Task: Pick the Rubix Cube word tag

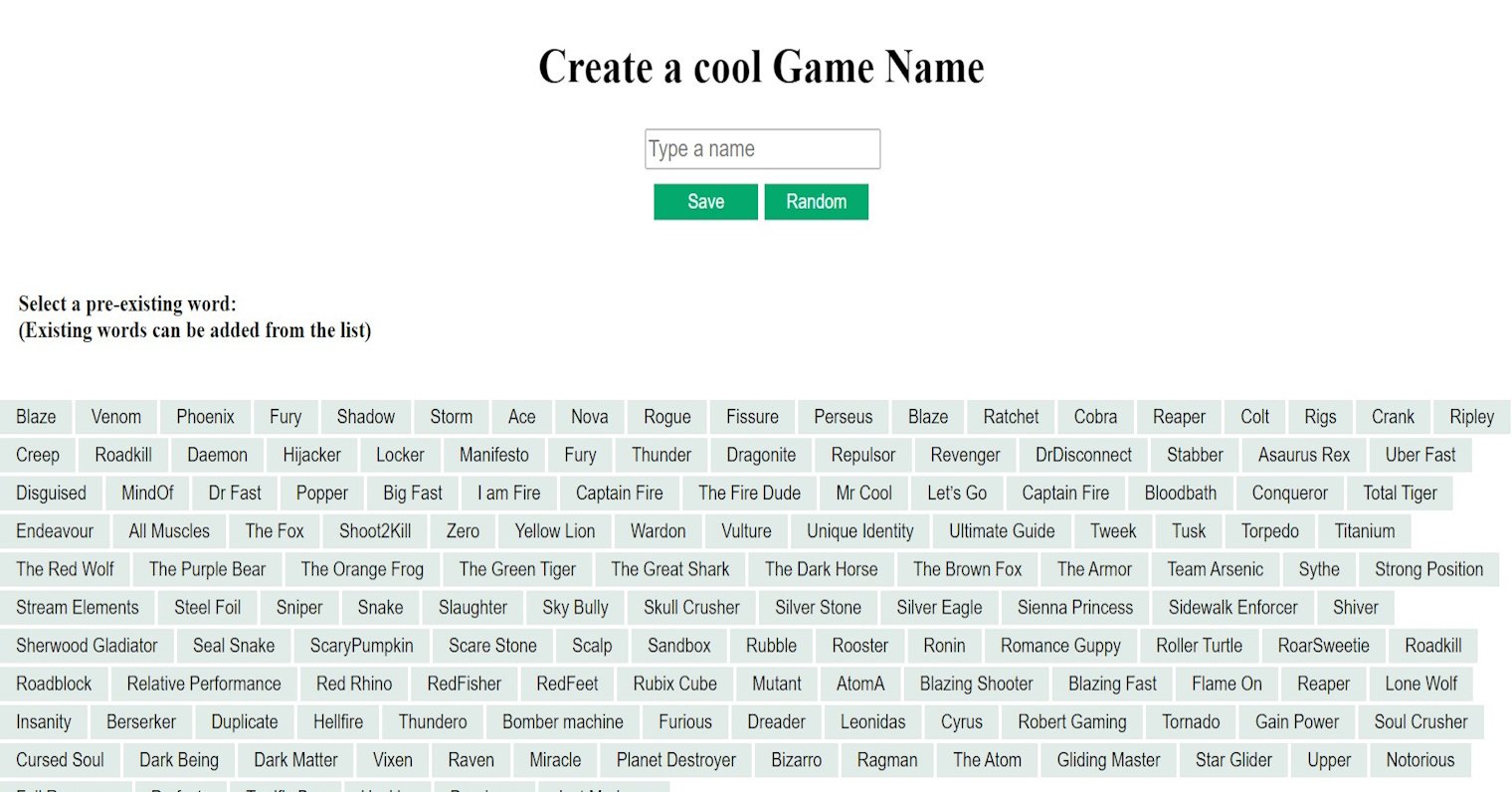Action: [x=674, y=684]
